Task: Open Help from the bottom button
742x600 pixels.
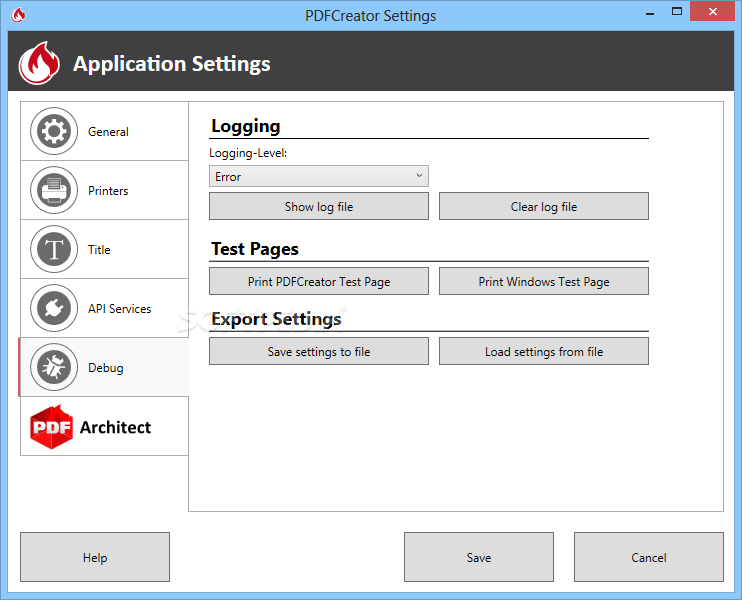Action: [x=95, y=557]
